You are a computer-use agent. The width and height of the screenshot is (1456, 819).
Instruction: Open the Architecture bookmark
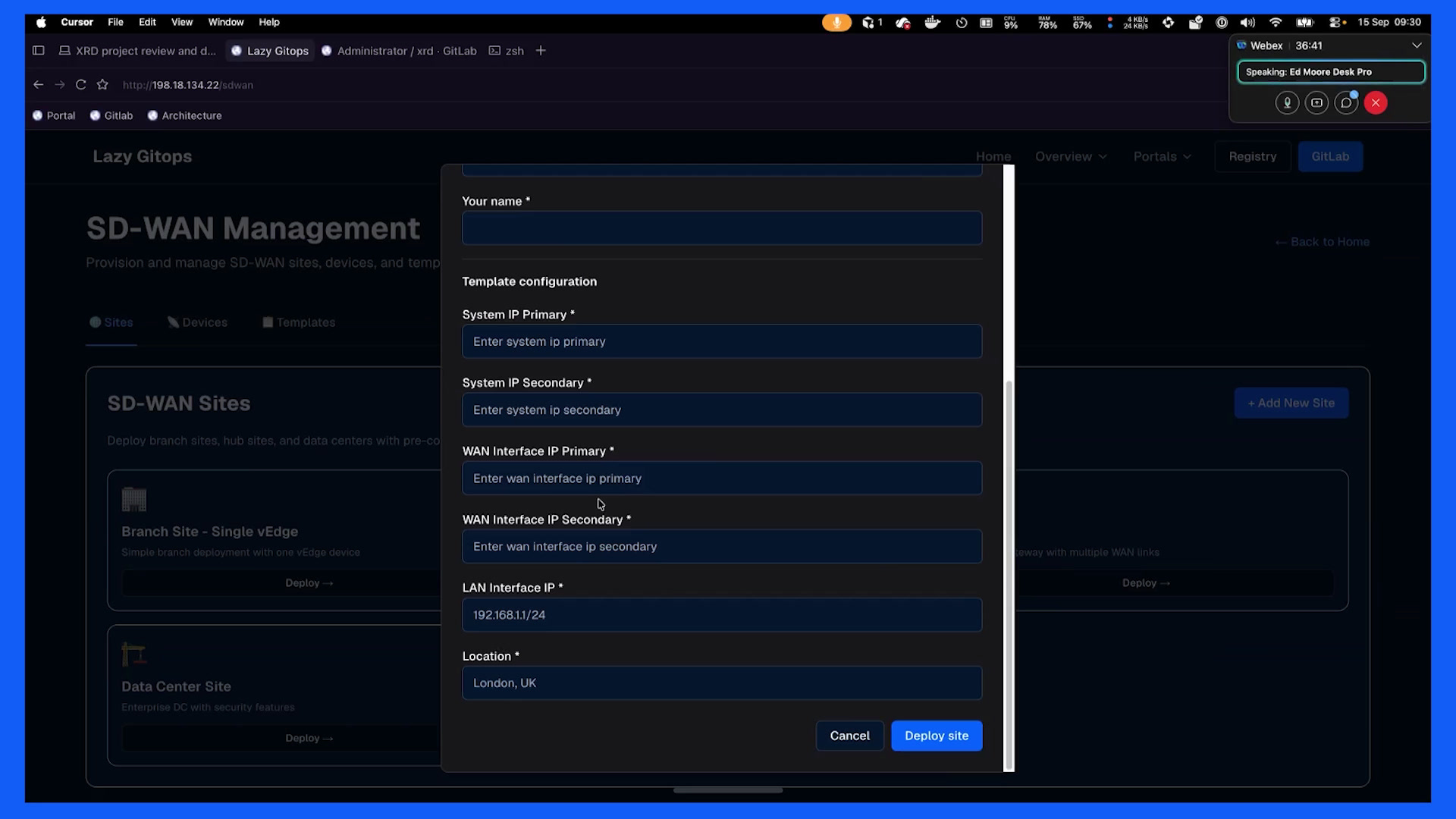[184, 116]
